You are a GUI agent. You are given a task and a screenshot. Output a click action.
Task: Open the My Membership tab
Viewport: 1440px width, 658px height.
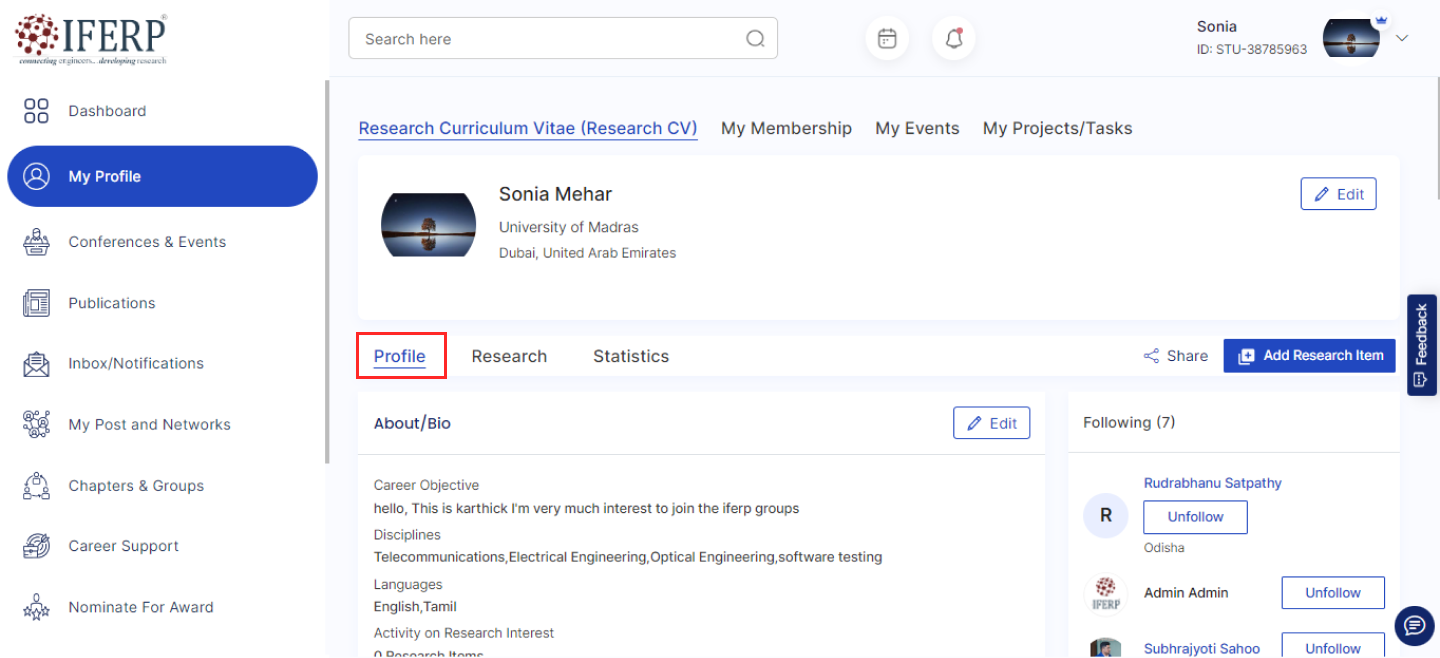tap(786, 128)
